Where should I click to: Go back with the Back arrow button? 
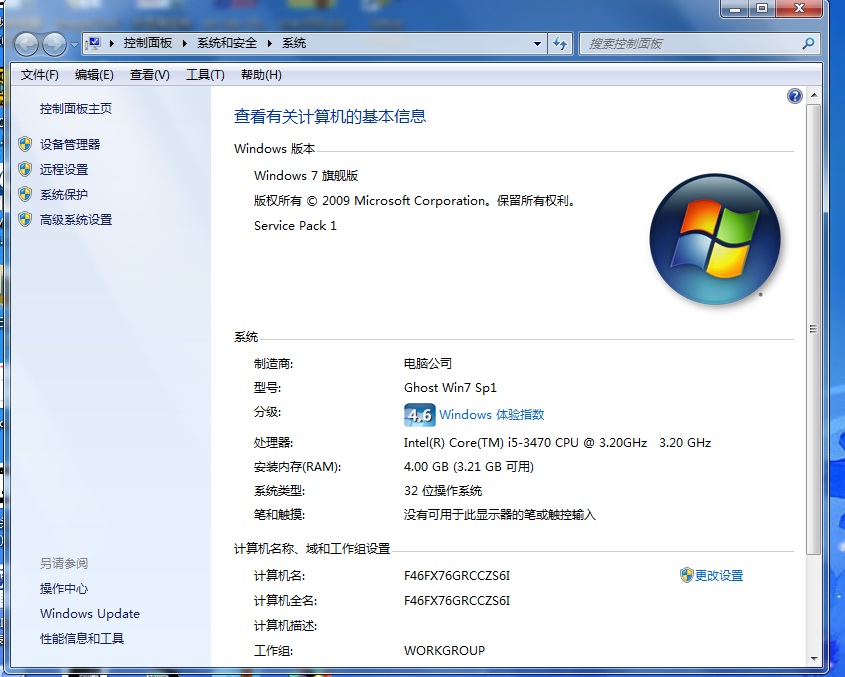(x=26, y=44)
